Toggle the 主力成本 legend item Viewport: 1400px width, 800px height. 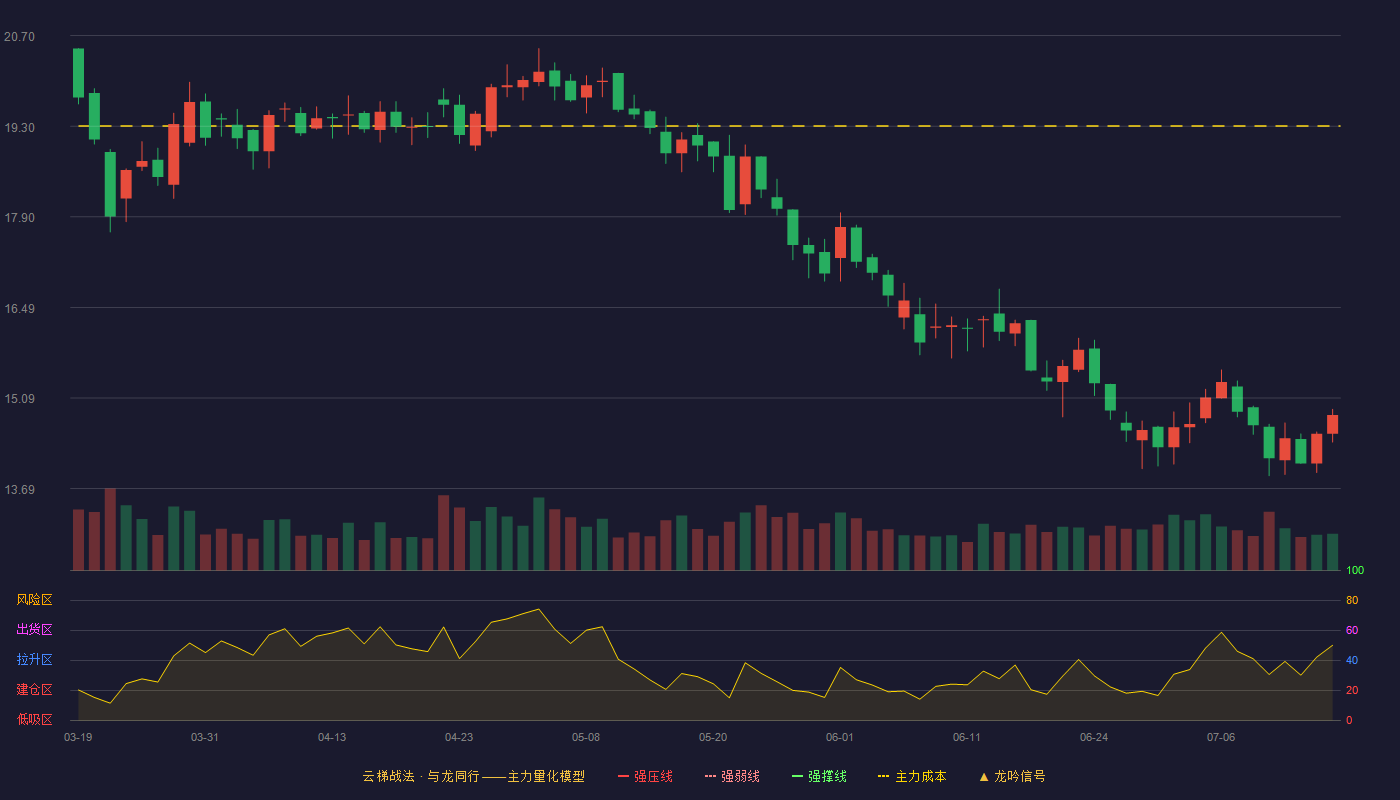911,776
